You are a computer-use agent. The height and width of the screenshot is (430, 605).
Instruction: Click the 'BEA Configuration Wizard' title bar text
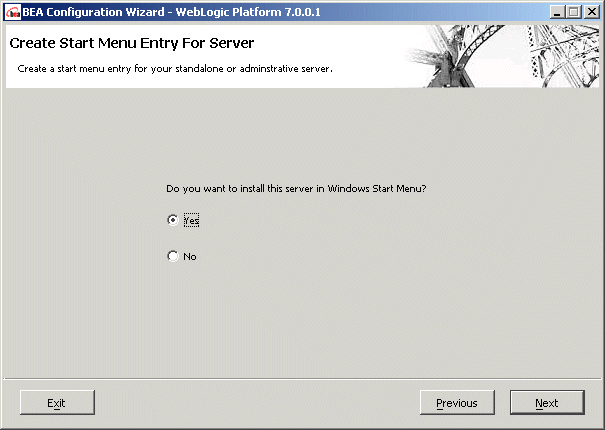point(171,12)
